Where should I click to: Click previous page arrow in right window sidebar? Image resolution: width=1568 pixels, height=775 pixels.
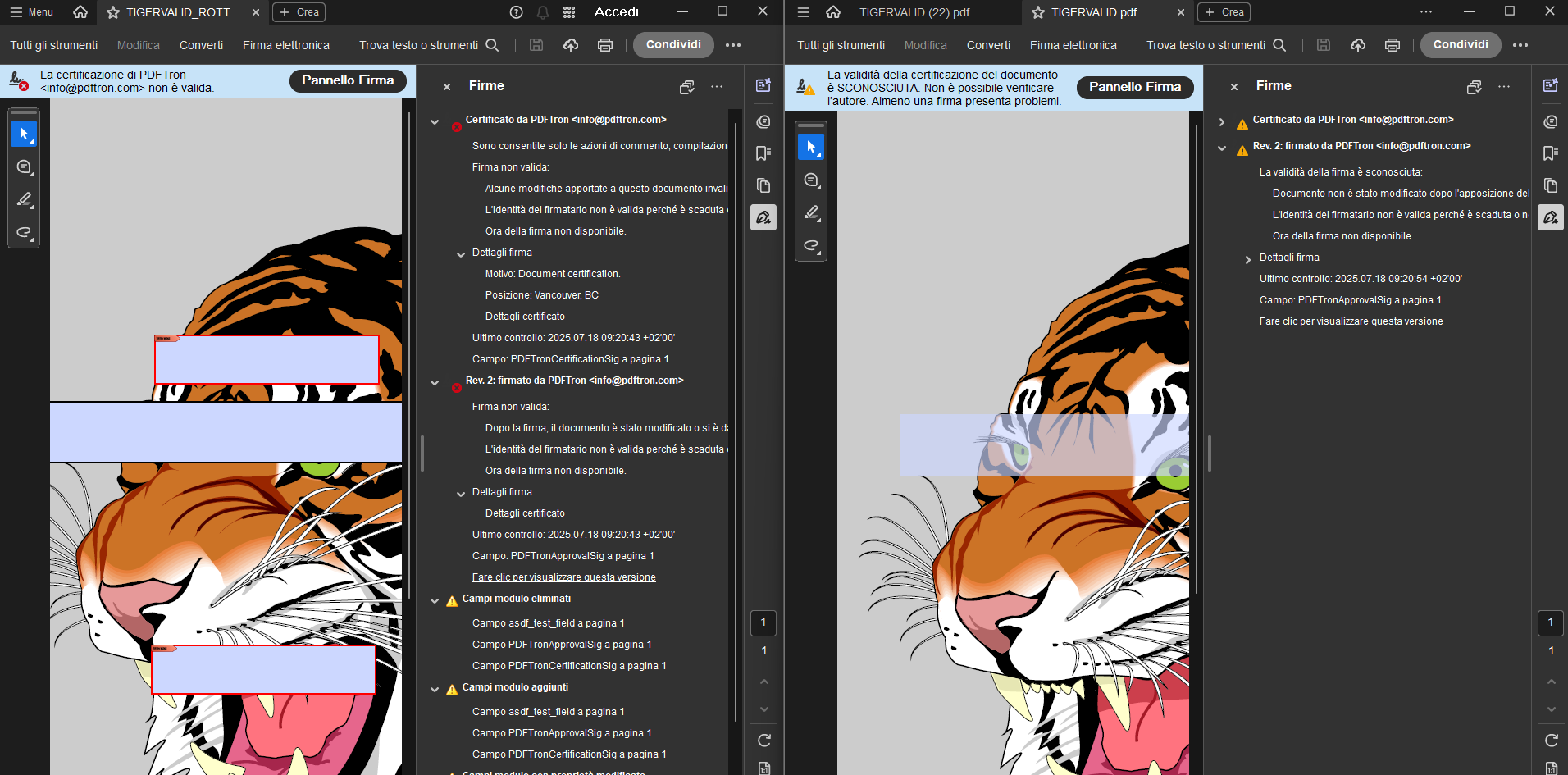coord(1551,682)
